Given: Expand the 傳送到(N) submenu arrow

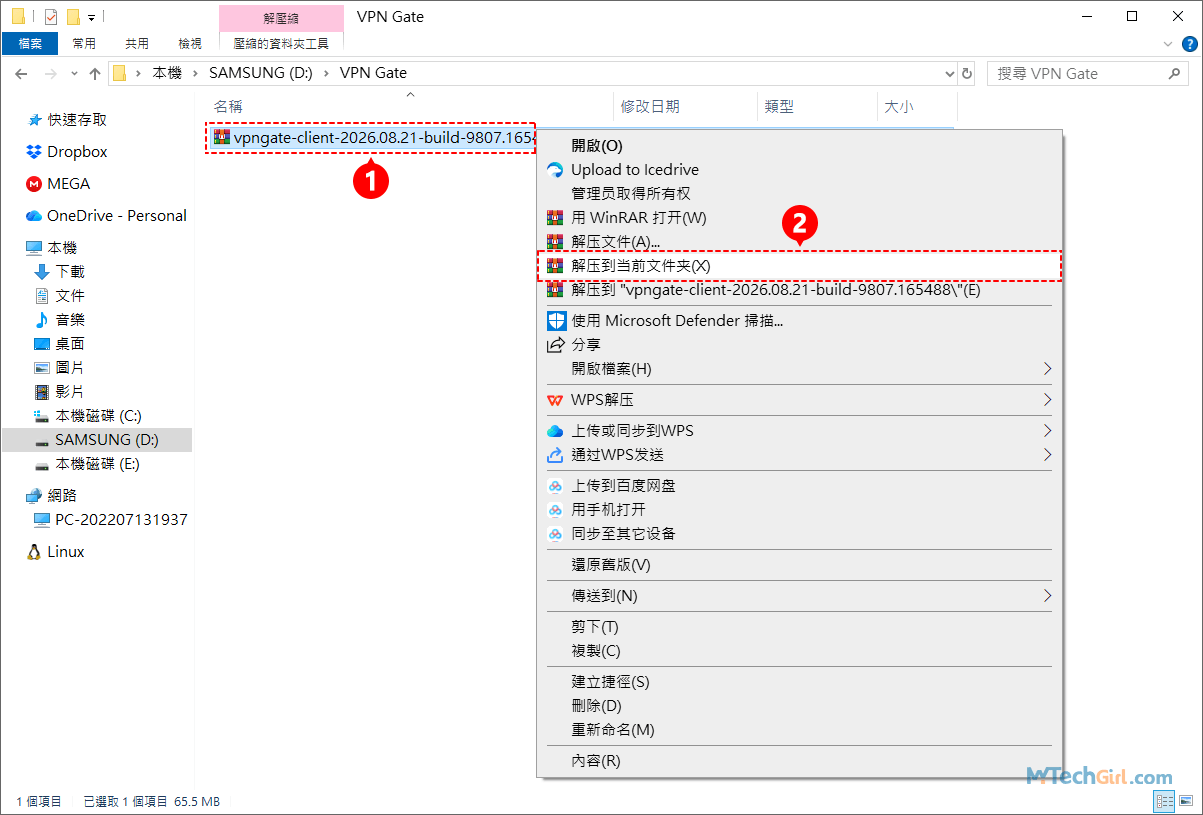Looking at the screenshot, I should pos(1047,596).
